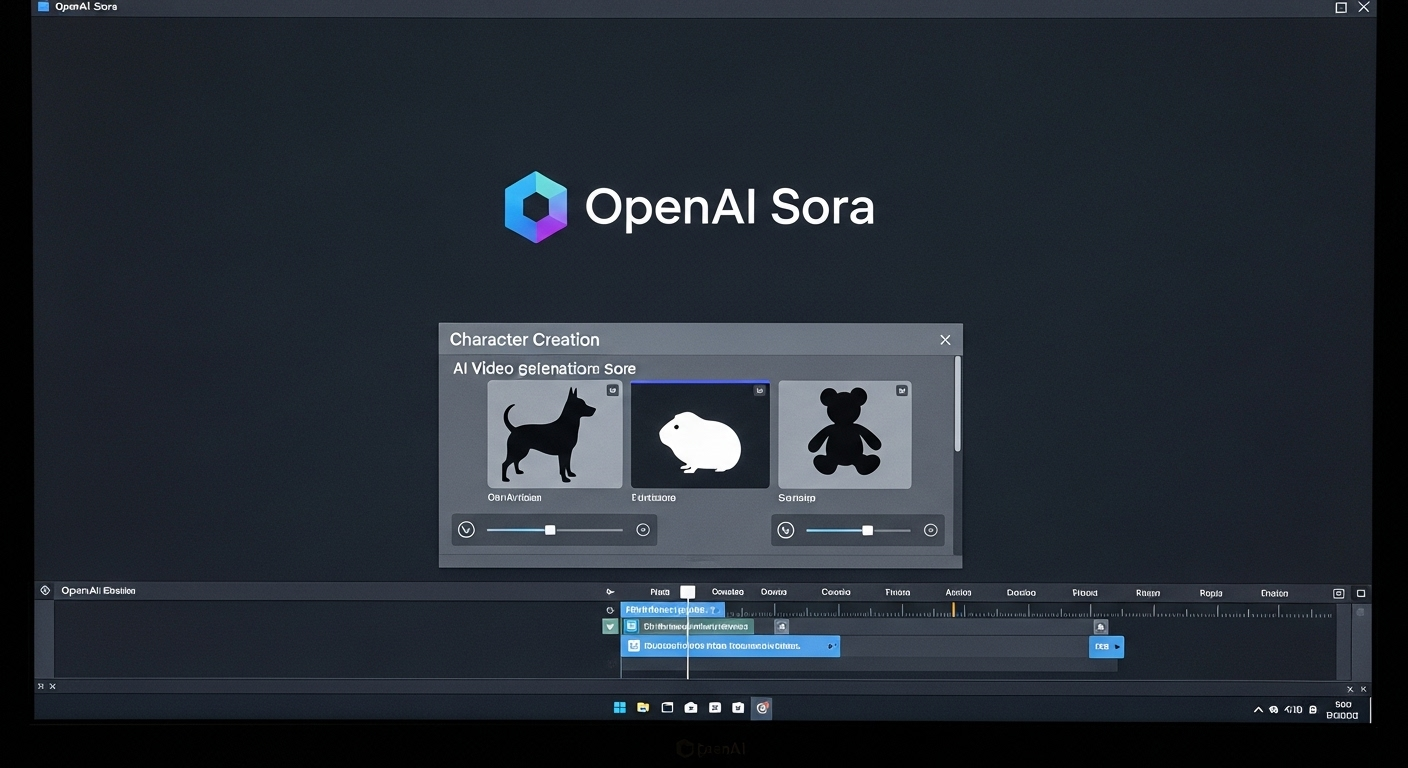
Task: Expand the arrow on the DEB clip
Action: pos(1118,647)
